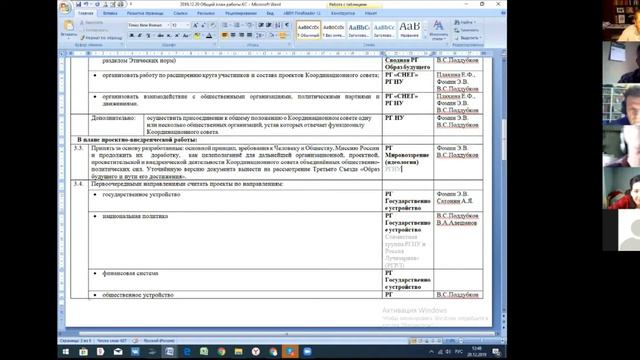Click Заменить (Replace) in the editing group

[467, 30]
